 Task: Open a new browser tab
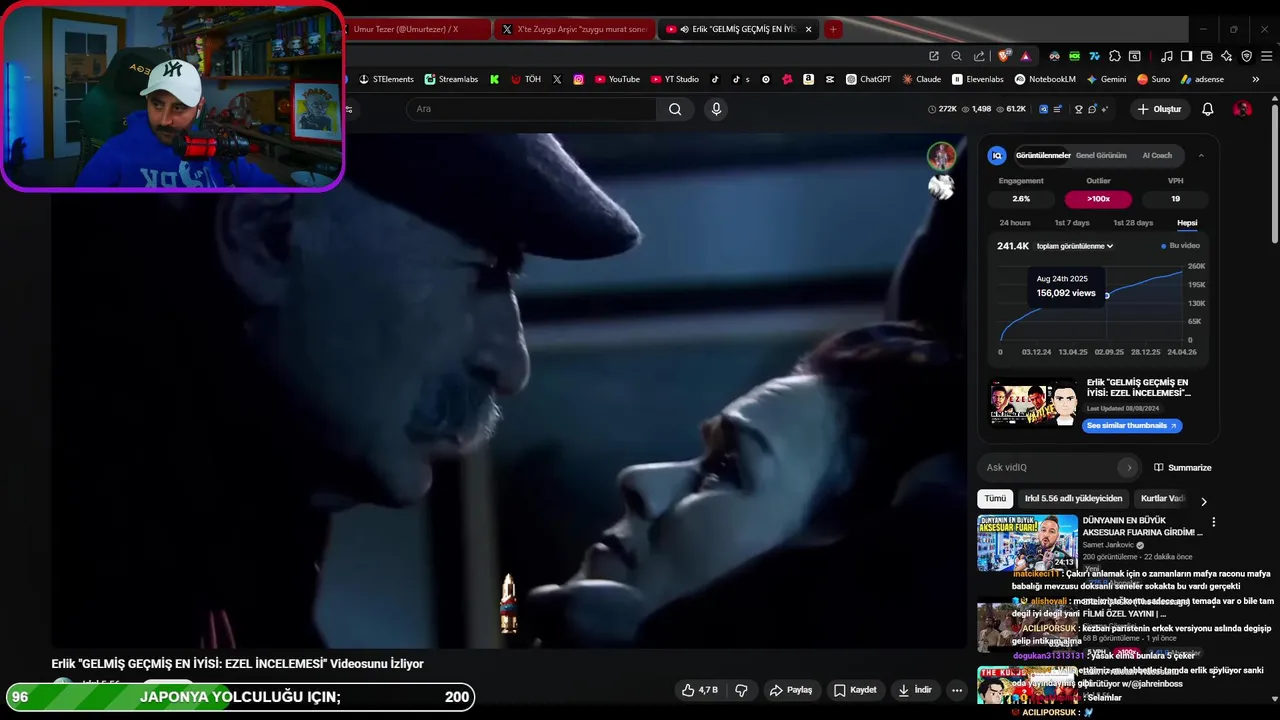pyautogui.click(x=833, y=29)
